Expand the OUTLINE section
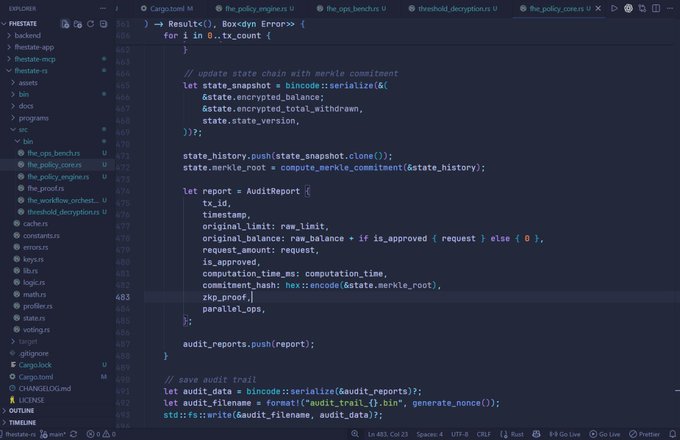 21,411
